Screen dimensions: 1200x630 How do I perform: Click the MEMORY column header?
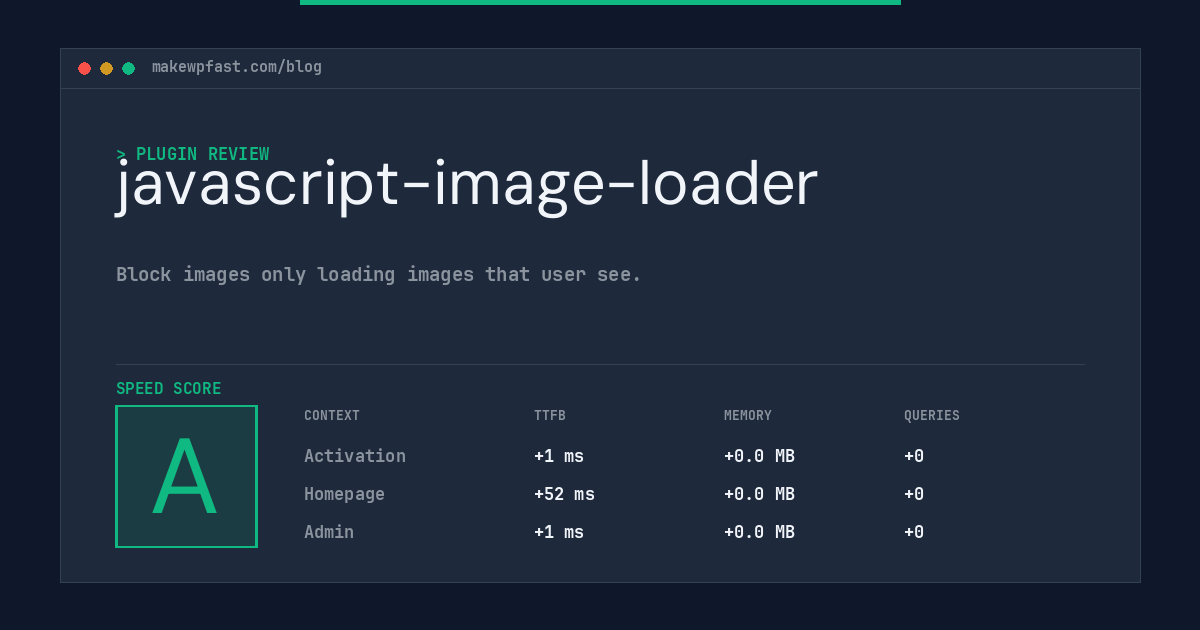(x=748, y=416)
